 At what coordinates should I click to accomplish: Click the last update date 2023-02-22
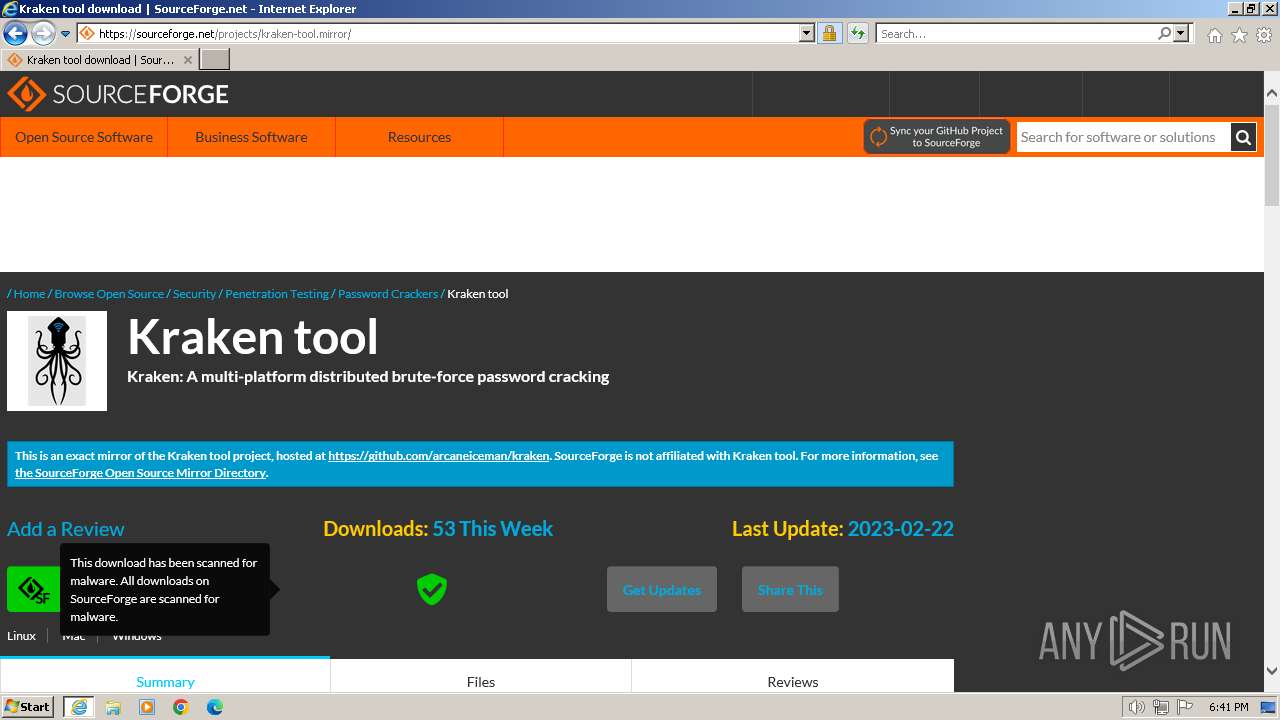point(901,529)
